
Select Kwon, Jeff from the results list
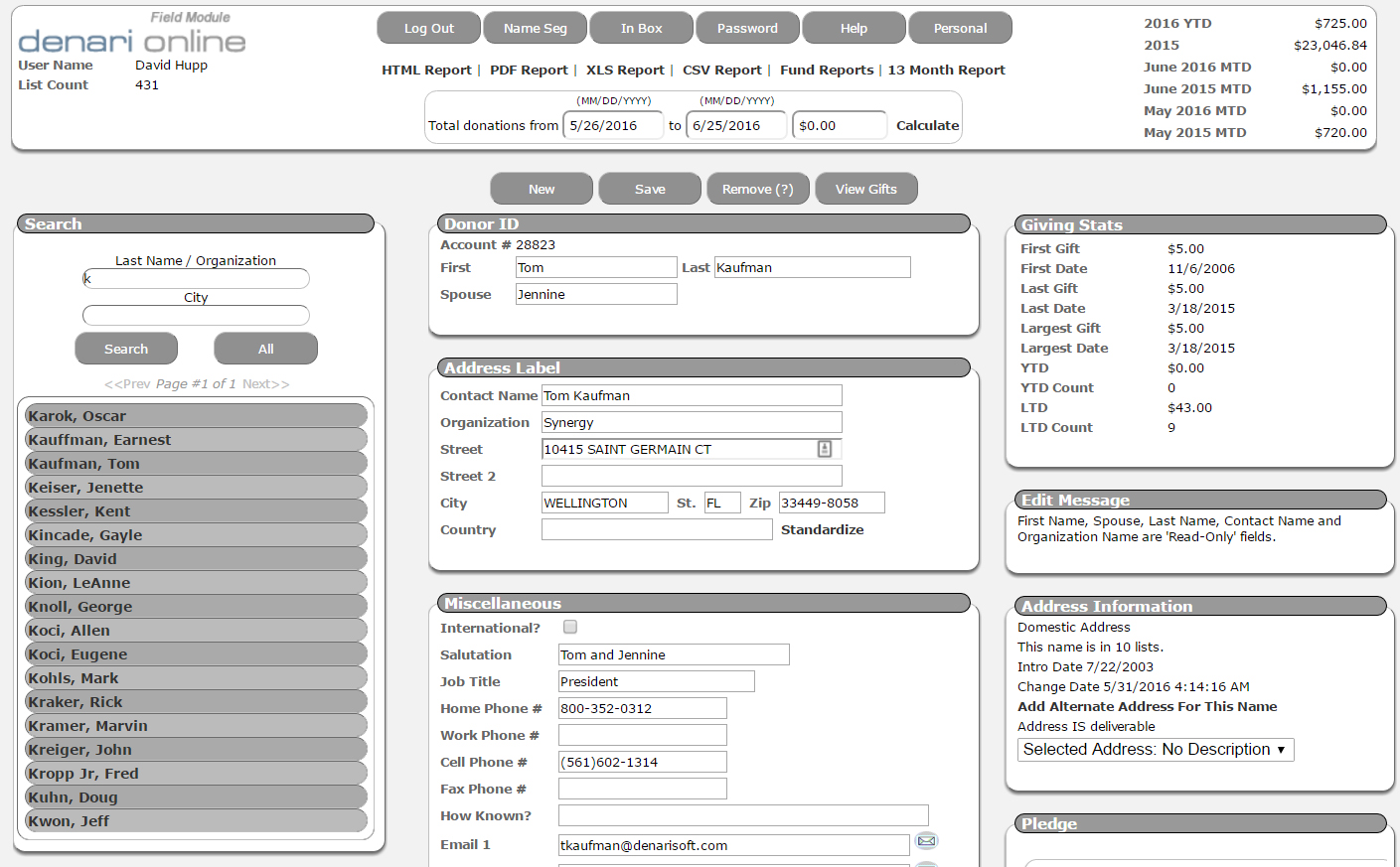coord(196,821)
